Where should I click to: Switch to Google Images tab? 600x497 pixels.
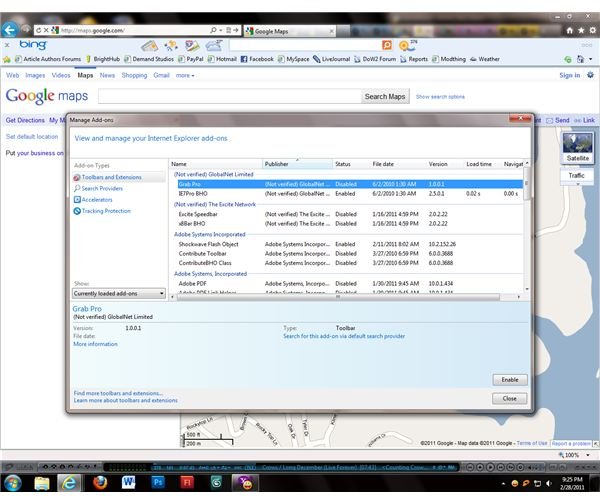click(x=35, y=75)
